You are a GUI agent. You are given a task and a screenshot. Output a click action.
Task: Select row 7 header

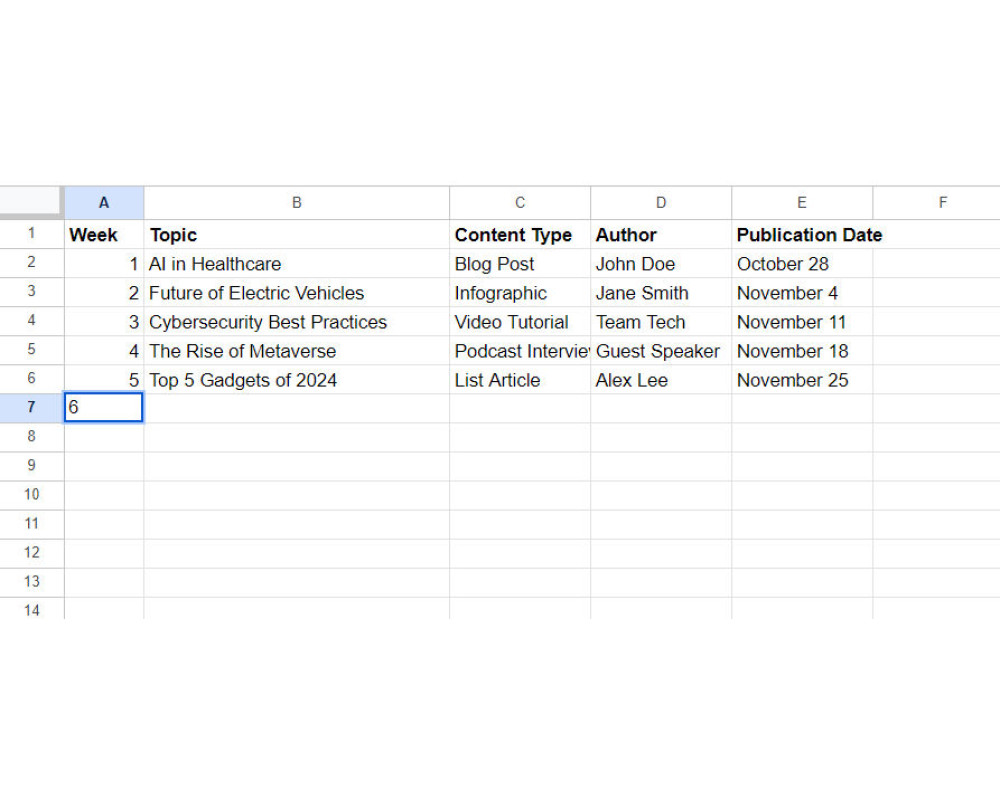point(31,408)
